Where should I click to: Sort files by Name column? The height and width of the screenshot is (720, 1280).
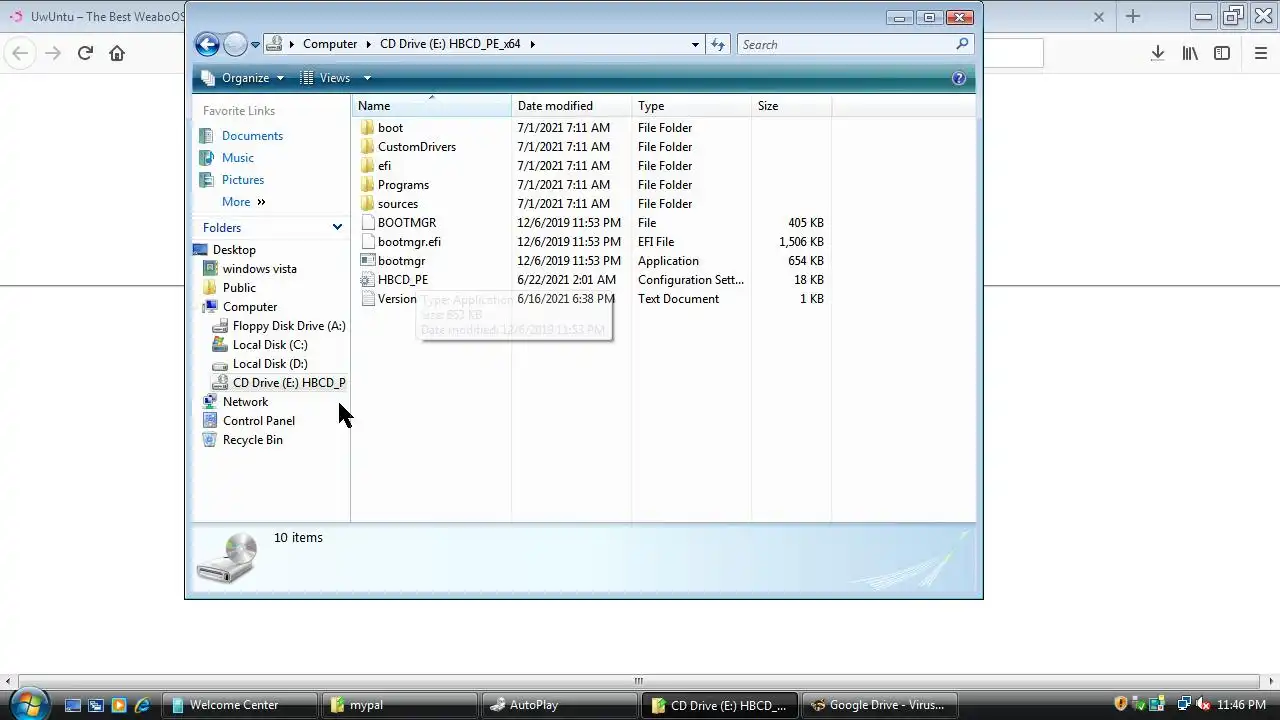pyautogui.click(x=431, y=106)
